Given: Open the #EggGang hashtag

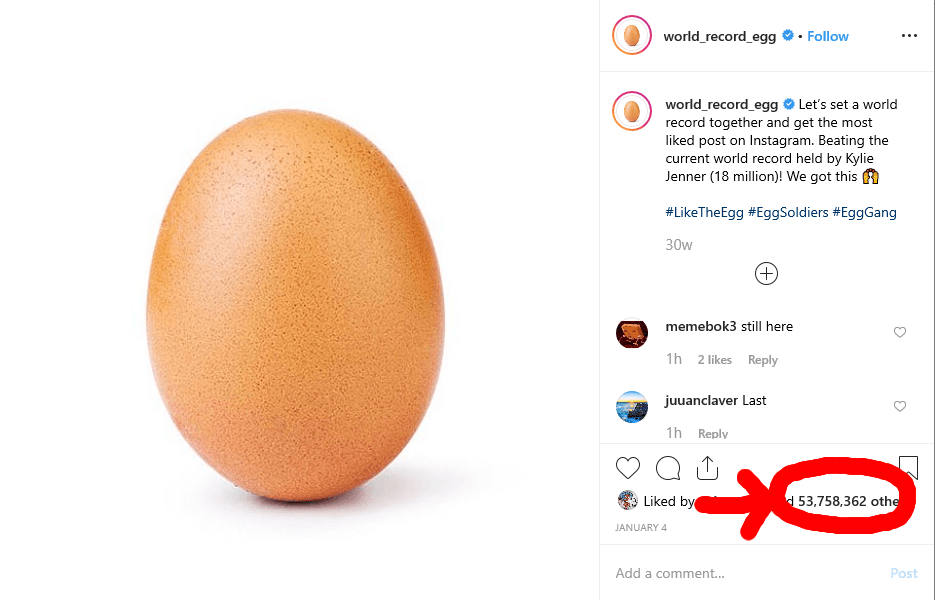Looking at the screenshot, I should point(864,212).
